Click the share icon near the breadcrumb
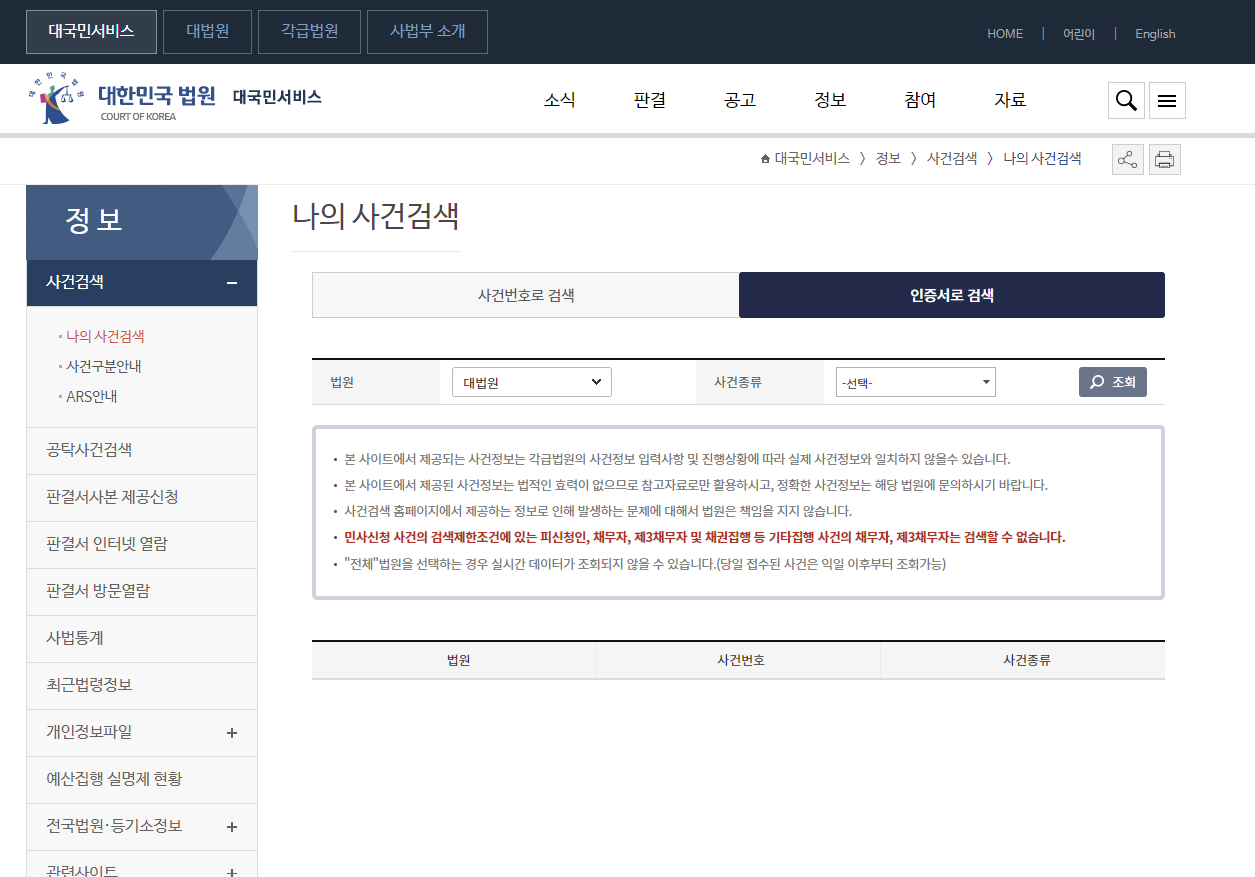 (x=1127, y=159)
